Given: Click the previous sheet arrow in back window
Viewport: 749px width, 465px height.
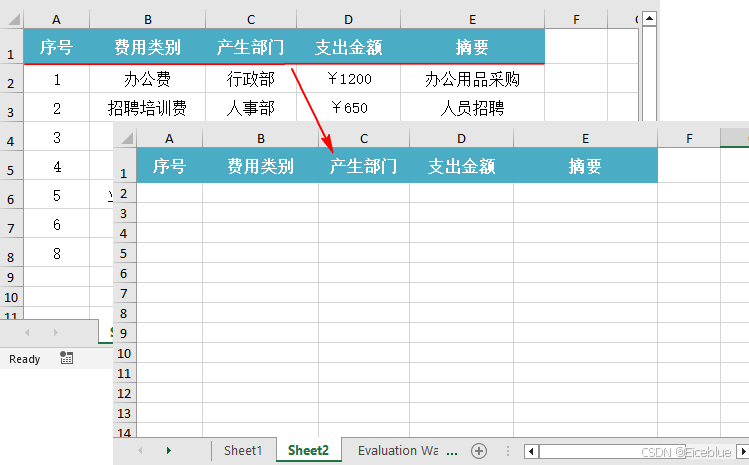Looking at the screenshot, I should pyautogui.click(x=27, y=332).
